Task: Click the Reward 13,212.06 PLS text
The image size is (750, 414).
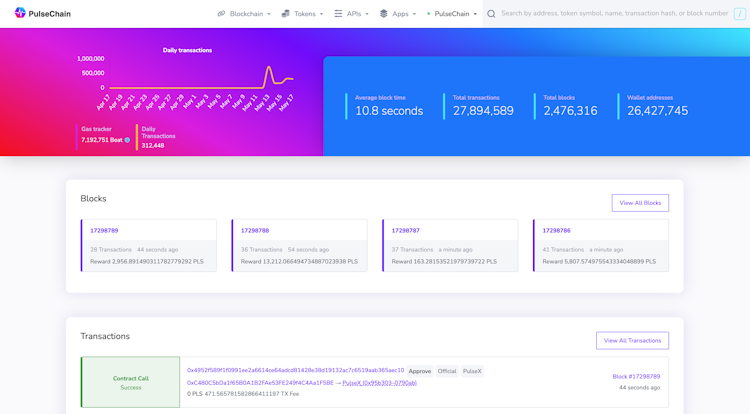Action: 299,261
